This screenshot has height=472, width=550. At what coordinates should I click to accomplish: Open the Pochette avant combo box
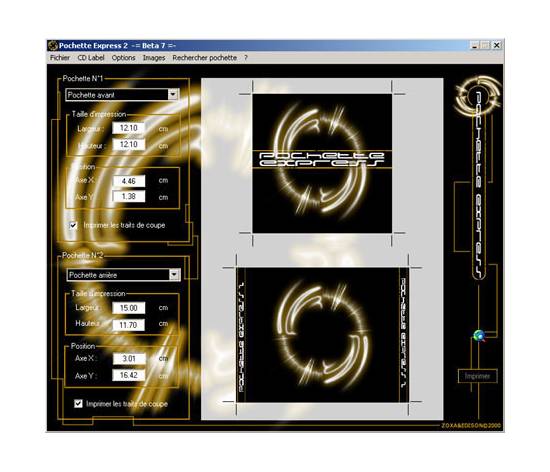point(122,95)
